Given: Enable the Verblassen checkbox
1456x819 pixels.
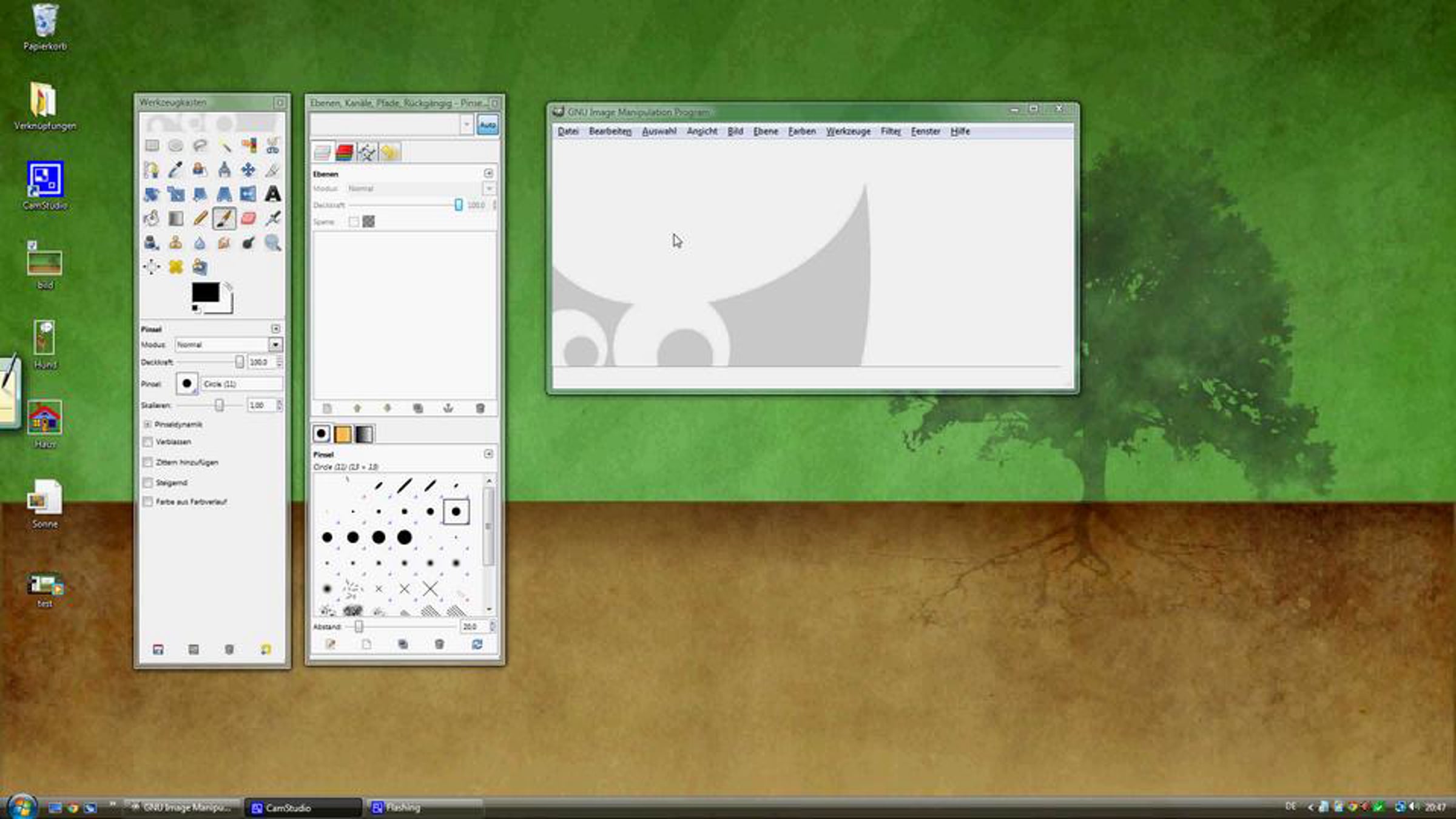Looking at the screenshot, I should 147,442.
